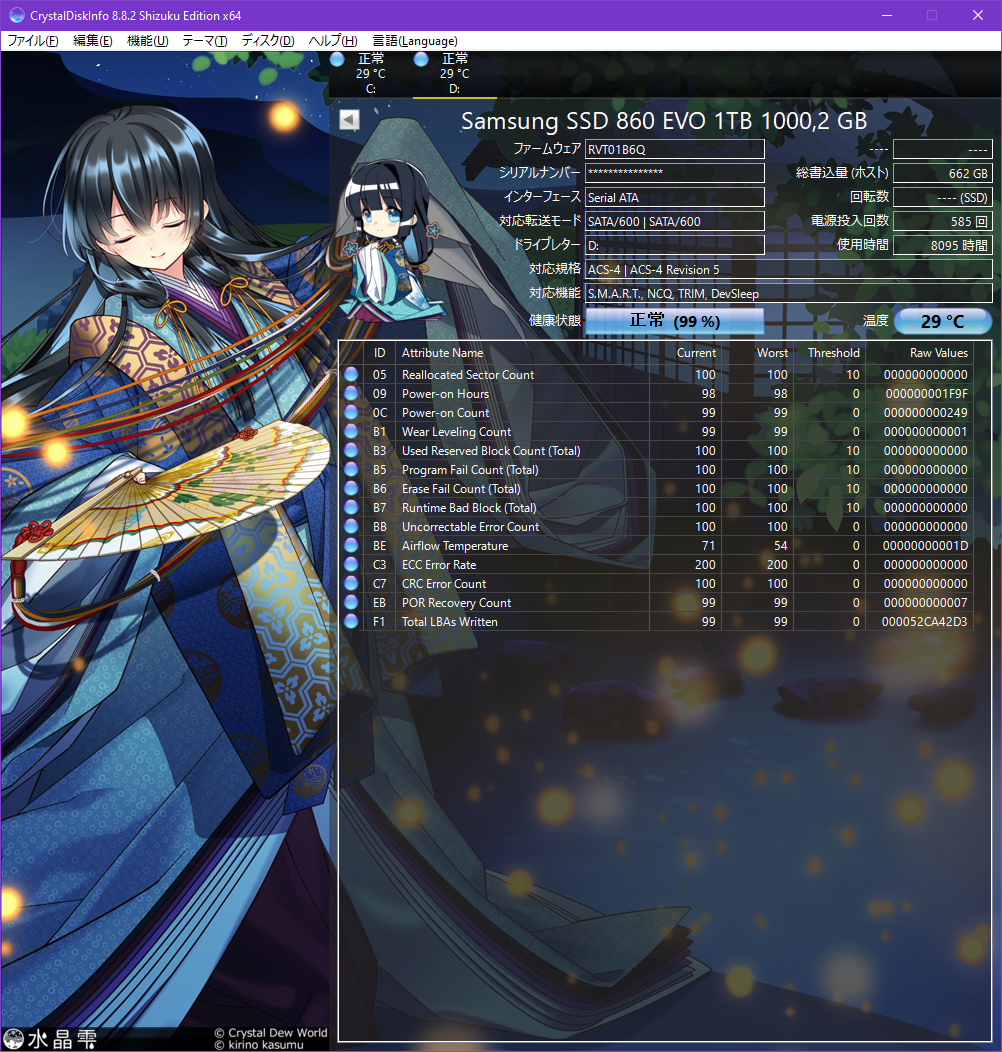Click status orb for Erase Fail Count
Viewport: 1002px width, 1052px height.
[x=351, y=488]
